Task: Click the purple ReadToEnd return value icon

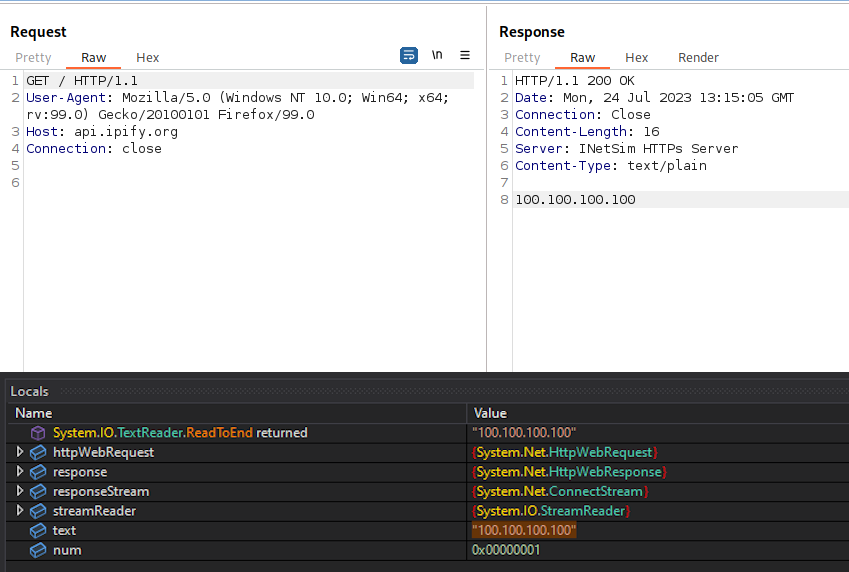Action: [x=38, y=433]
